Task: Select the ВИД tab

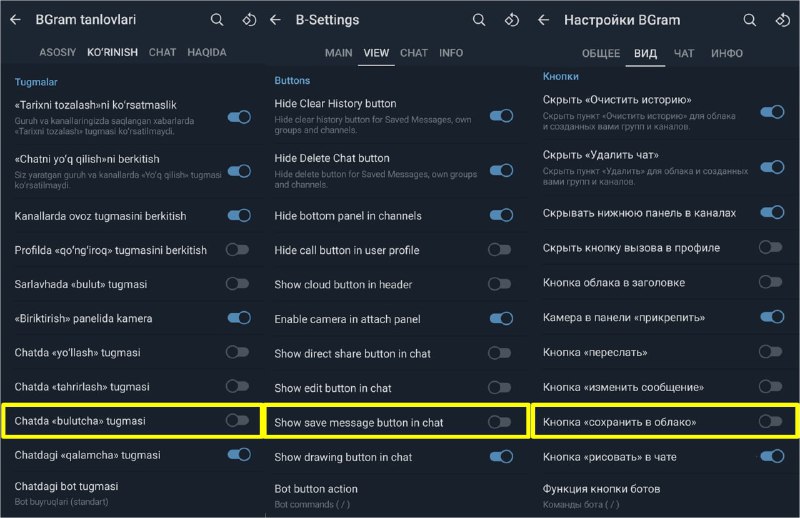Action: (645, 53)
